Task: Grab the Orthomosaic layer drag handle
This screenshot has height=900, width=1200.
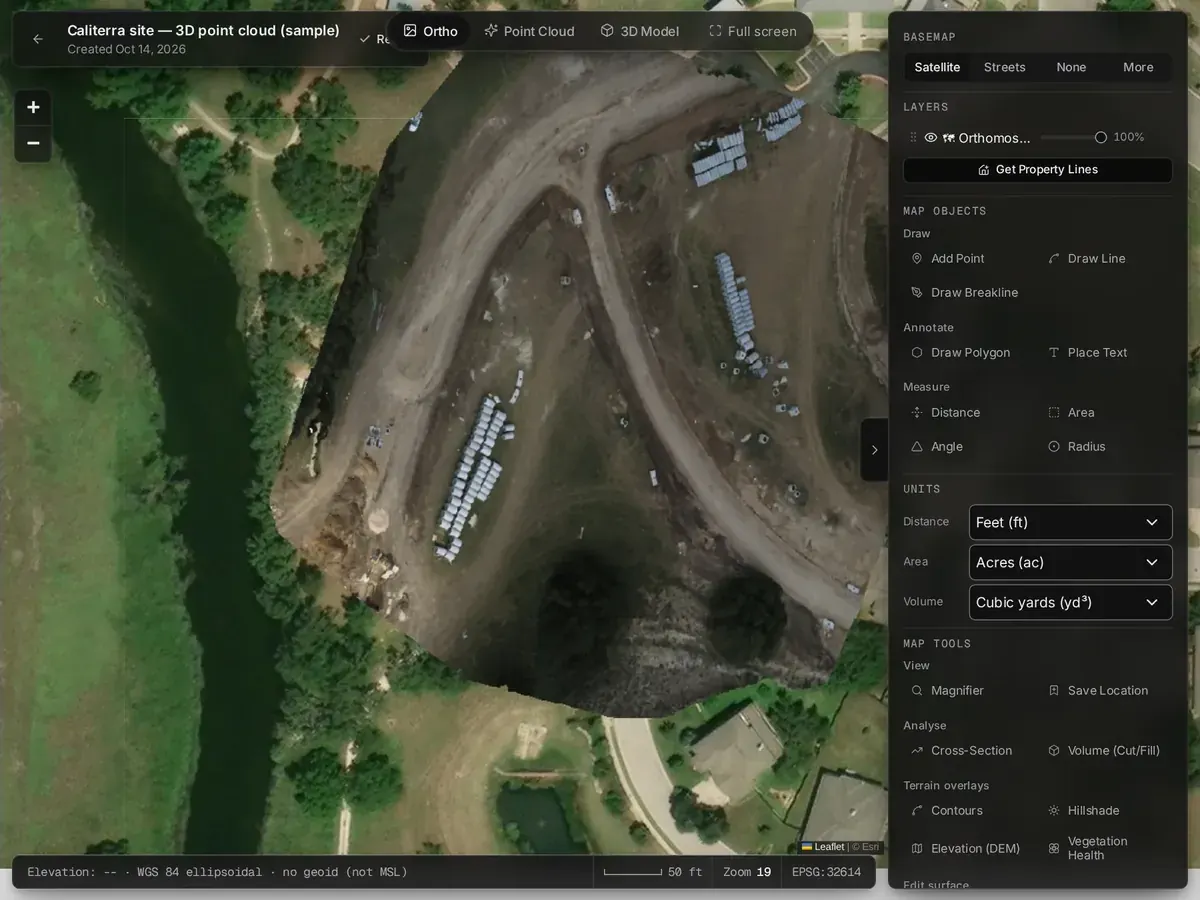Action: click(x=912, y=138)
